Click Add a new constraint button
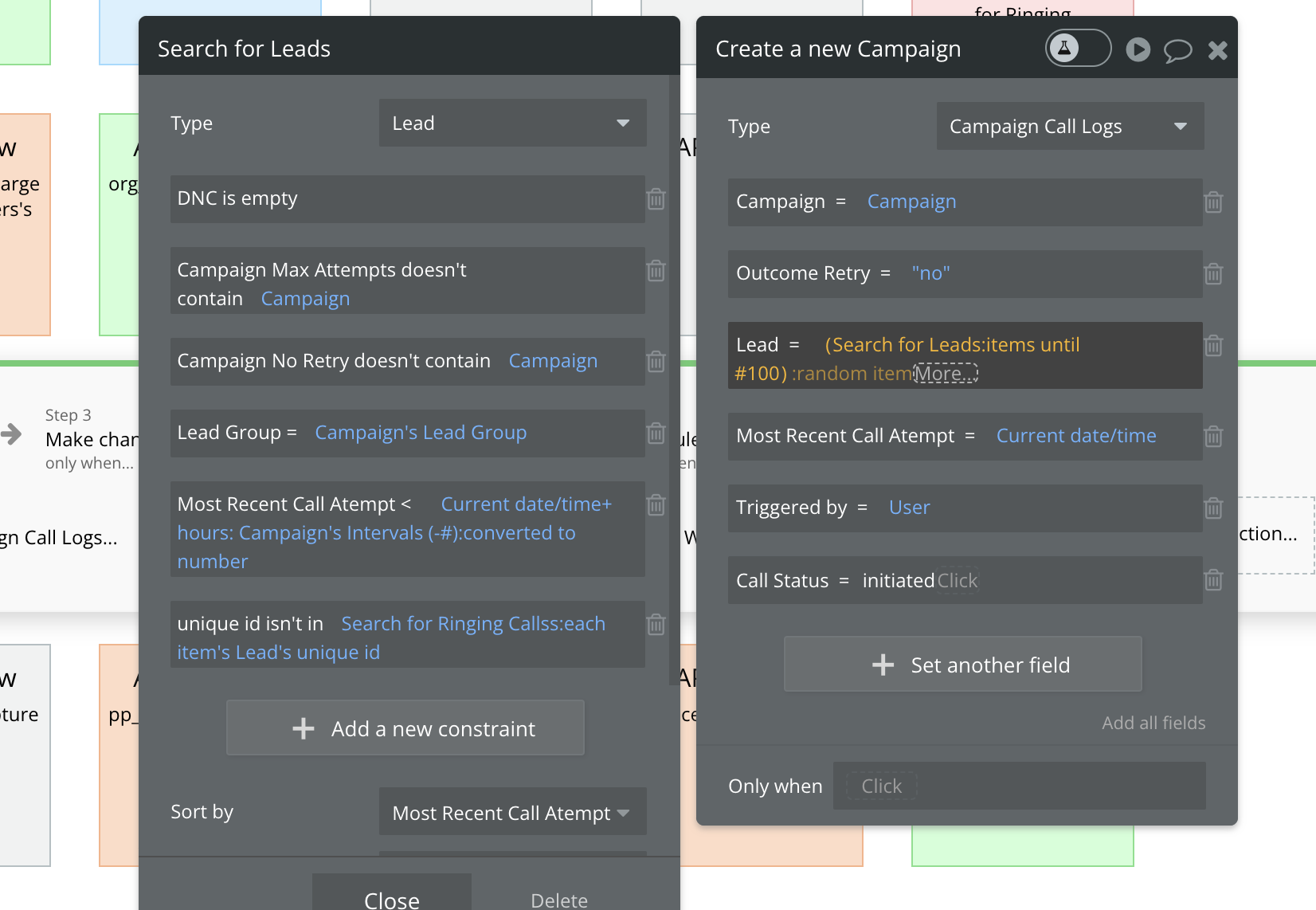Screen dimensions: 1316x910 point(405,728)
